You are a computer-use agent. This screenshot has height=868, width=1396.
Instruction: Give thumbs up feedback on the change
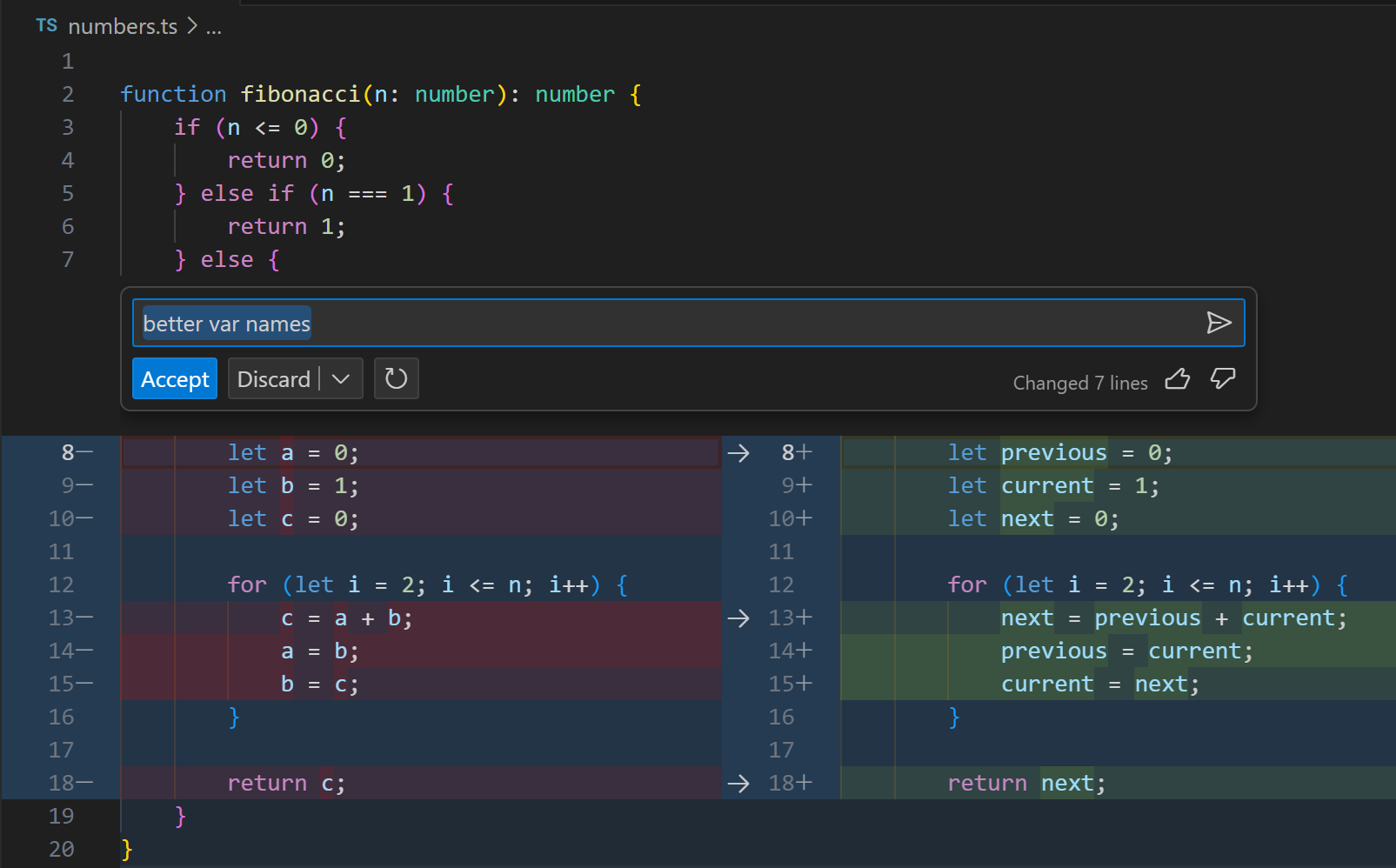[x=1178, y=379]
